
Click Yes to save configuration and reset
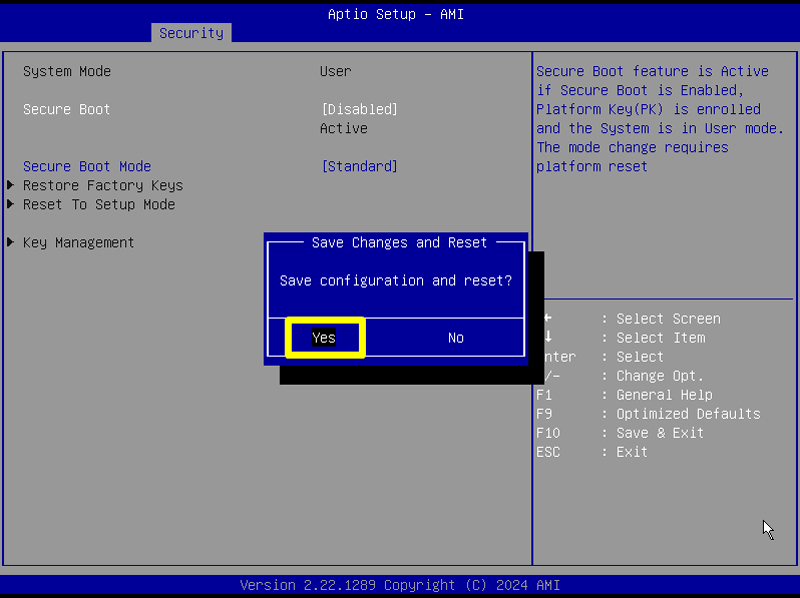click(324, 337)
